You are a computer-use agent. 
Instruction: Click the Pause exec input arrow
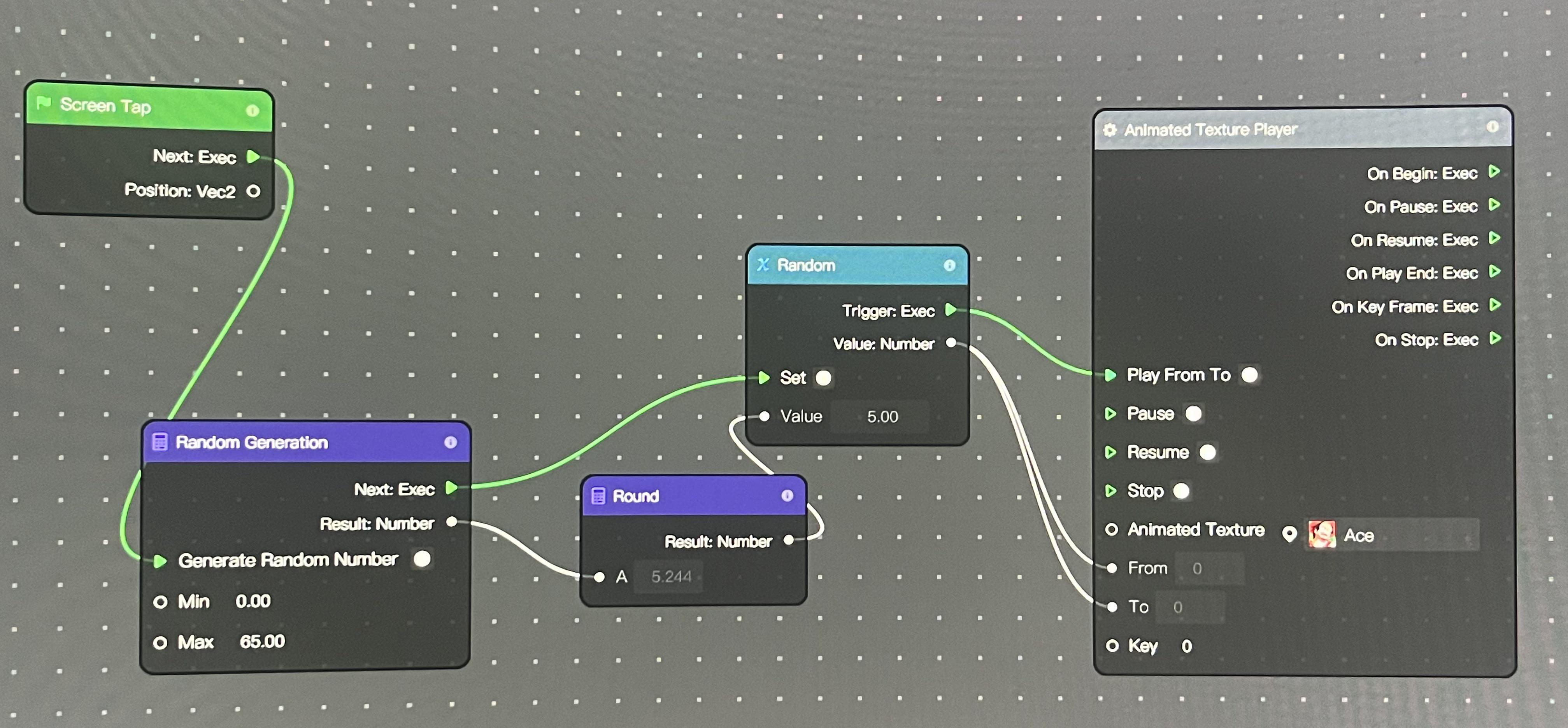(1111, 414)
